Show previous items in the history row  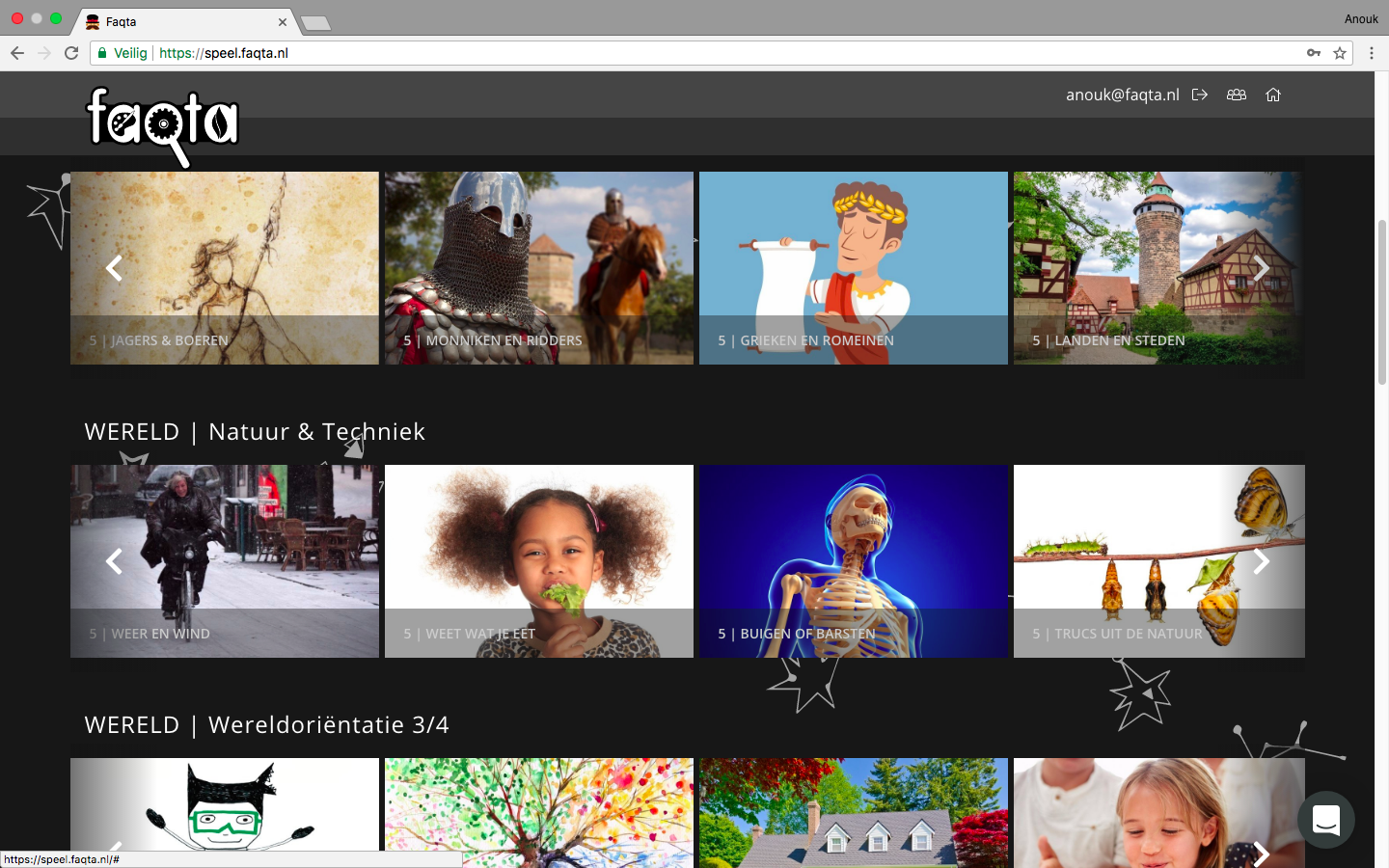click(x=114, y=268)
